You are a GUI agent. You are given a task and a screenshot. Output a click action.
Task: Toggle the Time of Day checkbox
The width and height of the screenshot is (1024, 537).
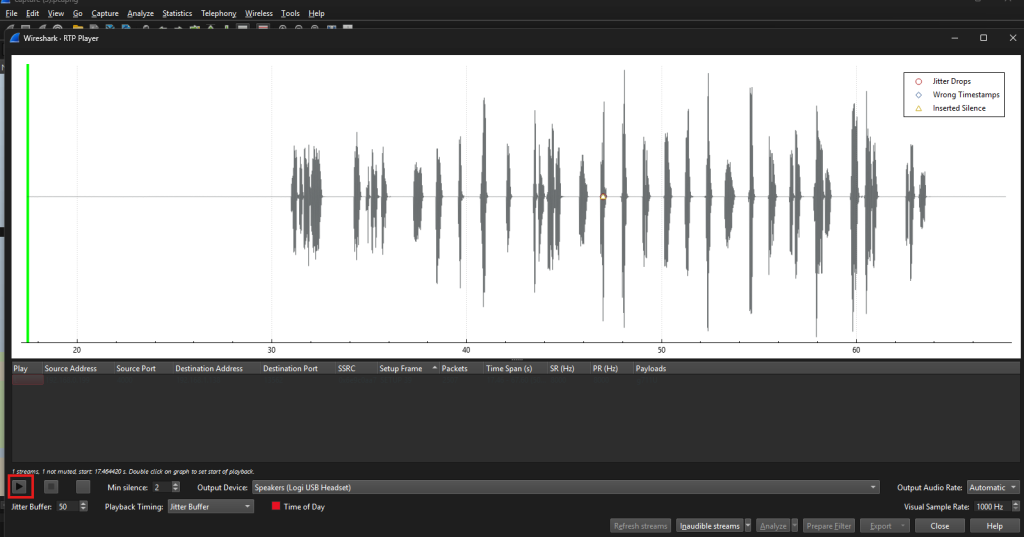coord(276,506)
